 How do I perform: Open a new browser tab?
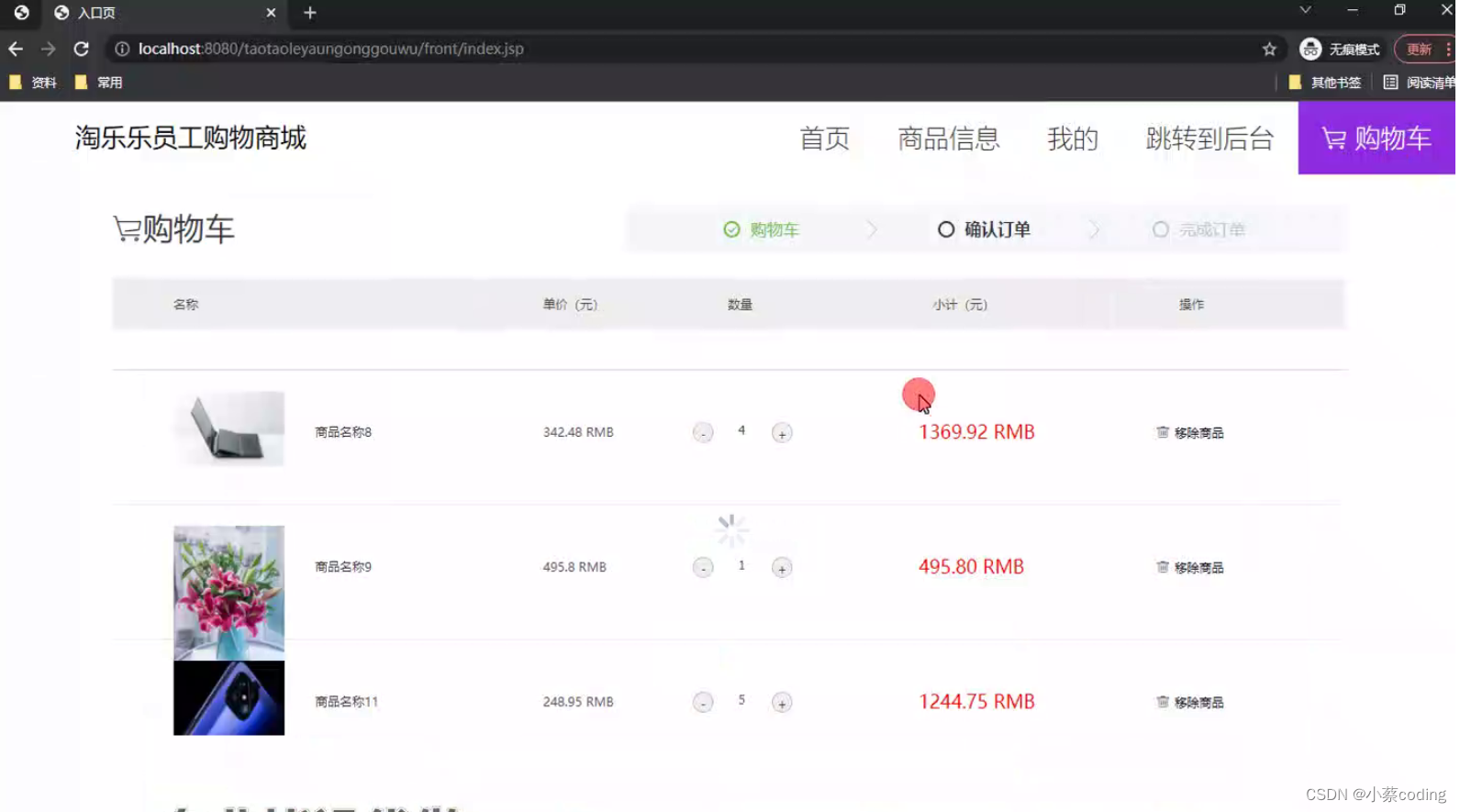[x=310, y=13]
